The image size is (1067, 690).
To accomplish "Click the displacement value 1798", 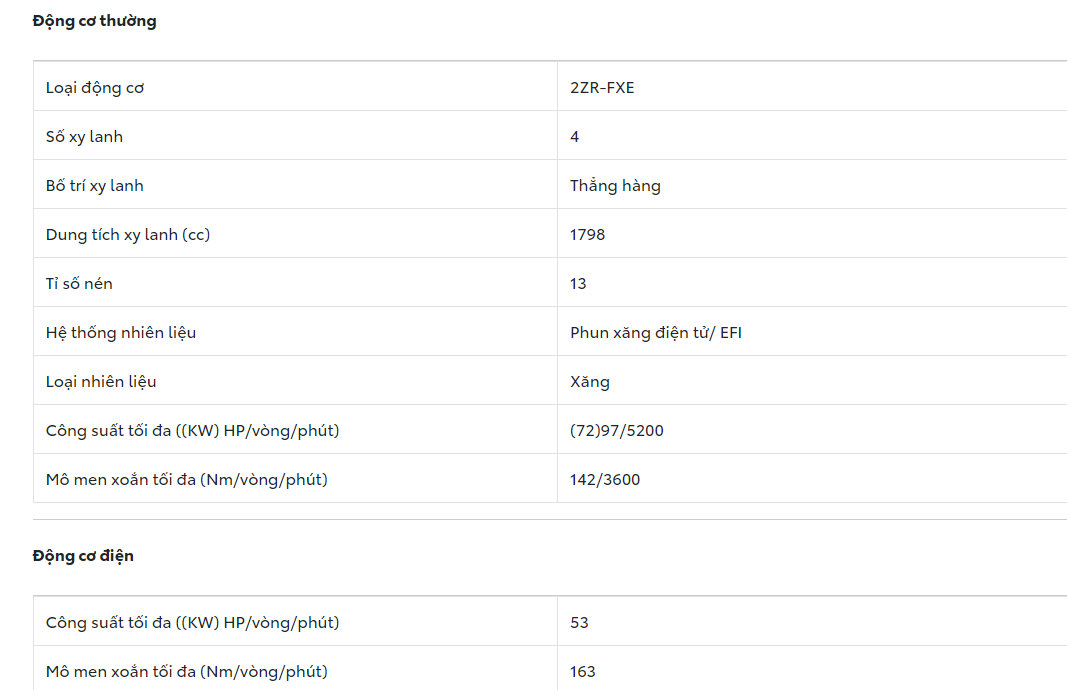I will click(588, 235).
